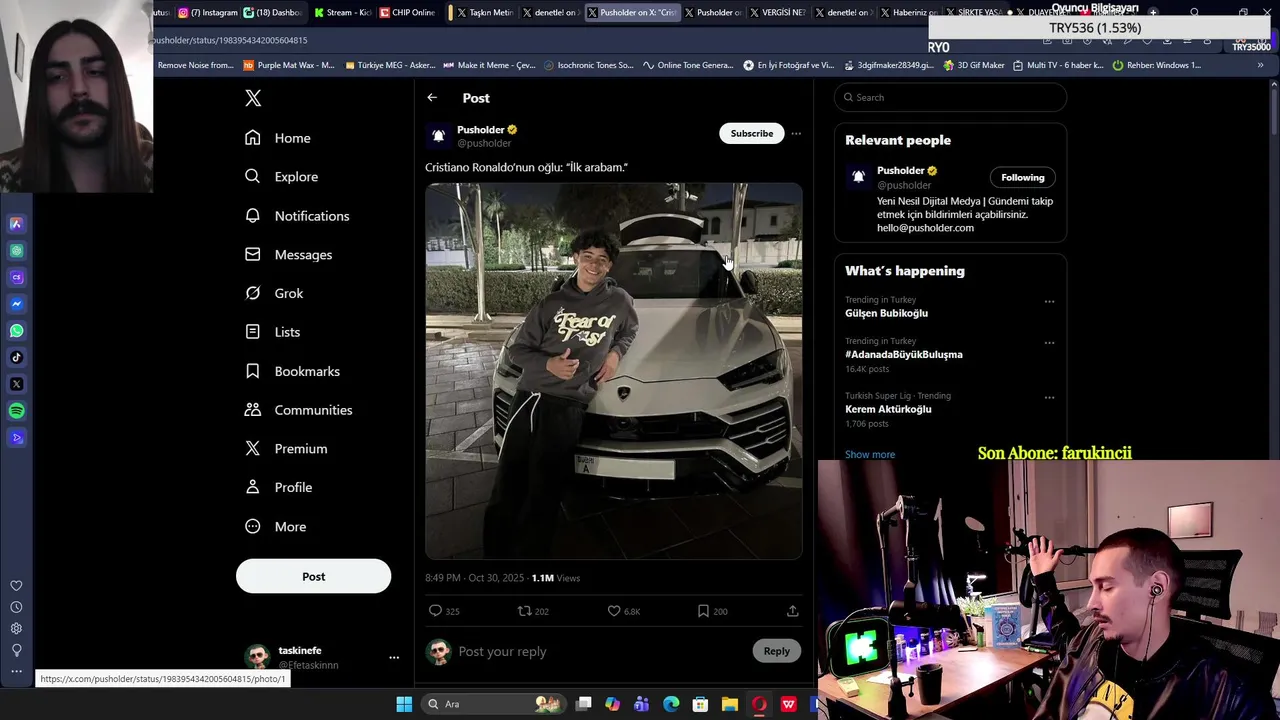Open options for #AdanadaBüyükBuluşma trend
Viewport: 1280px width, 720px height.
(1049, 343)
